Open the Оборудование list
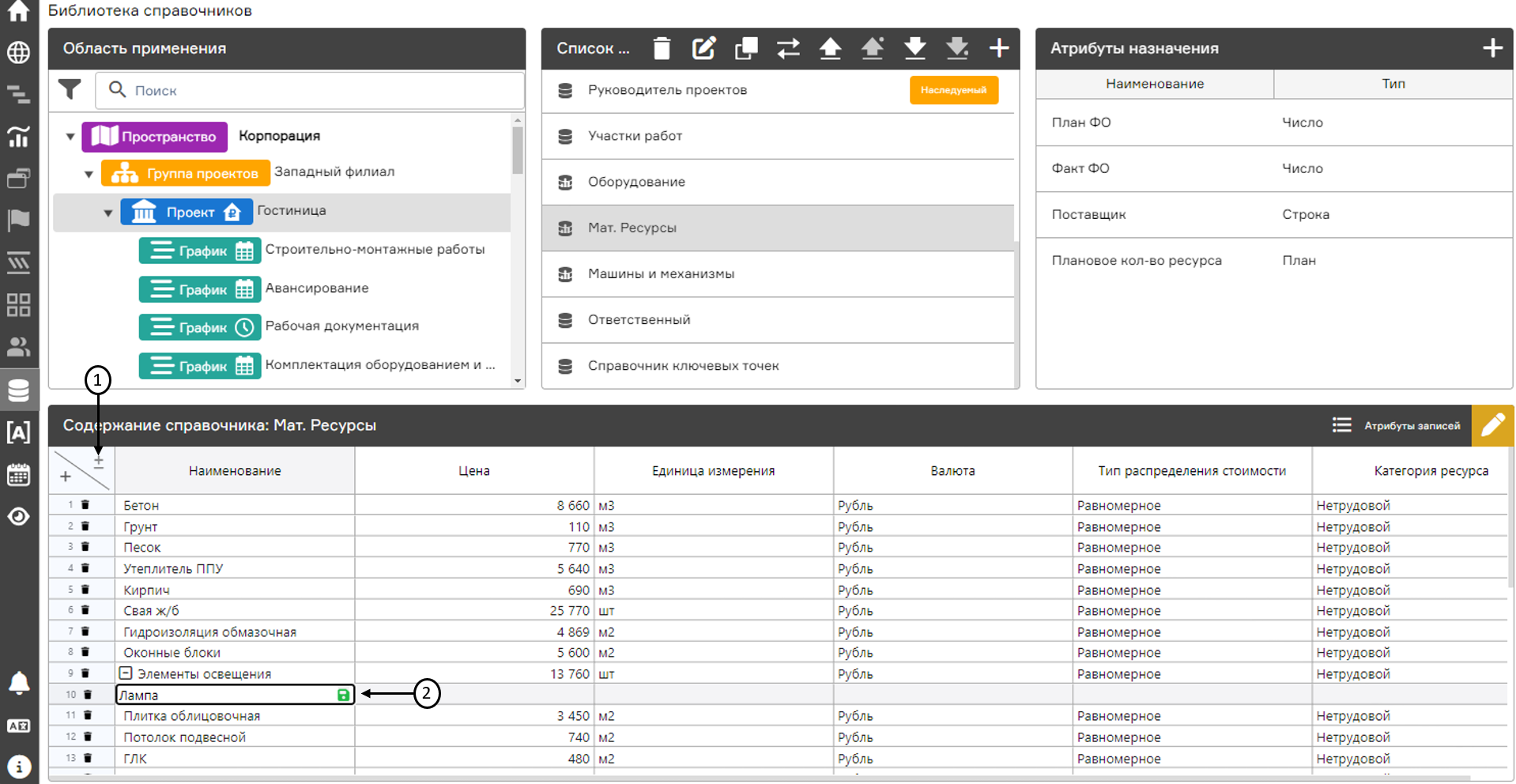Screen dimensions: 1516x784 pos(778,182)
